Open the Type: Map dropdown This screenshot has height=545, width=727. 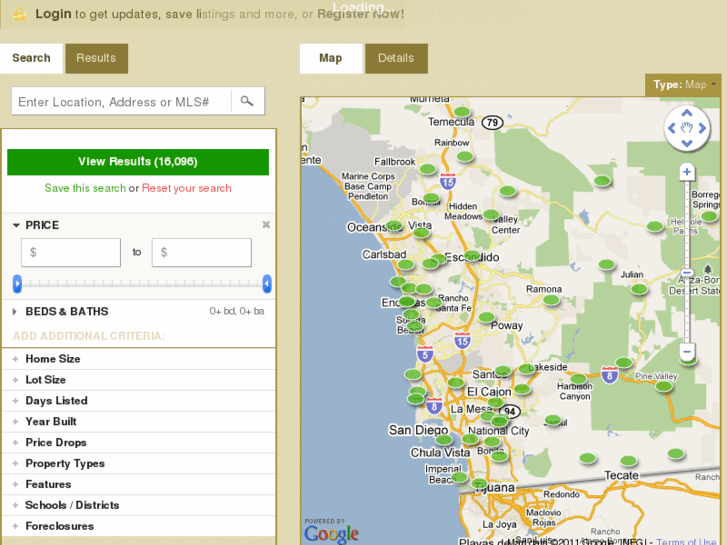pos(683,85)
